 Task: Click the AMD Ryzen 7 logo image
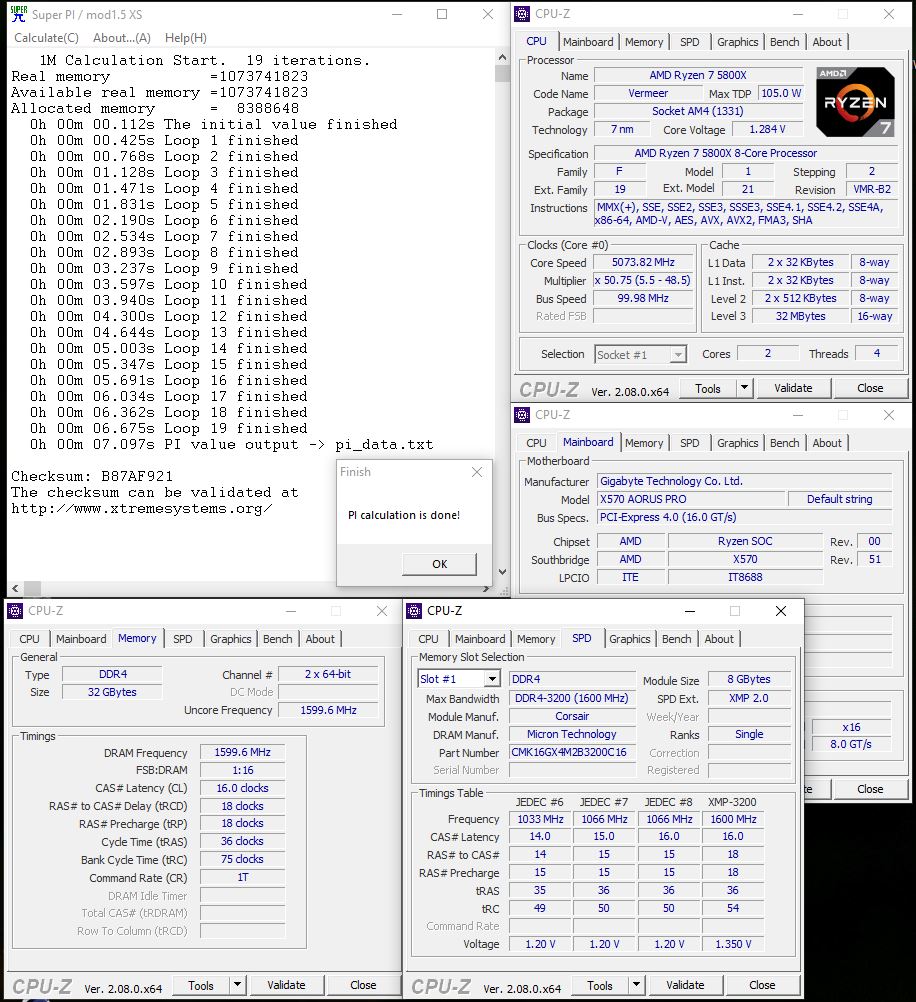tap(855, 102)
